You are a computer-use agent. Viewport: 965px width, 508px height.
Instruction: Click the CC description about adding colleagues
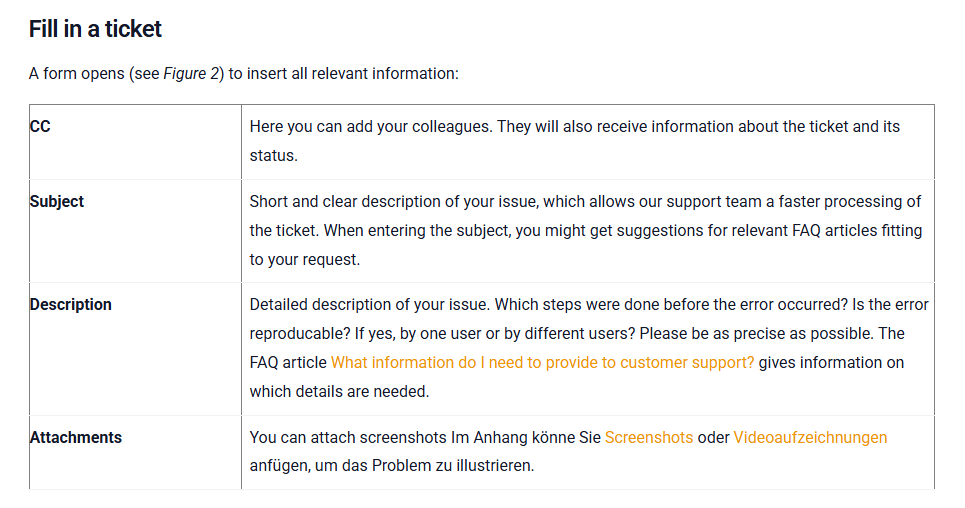575,141
